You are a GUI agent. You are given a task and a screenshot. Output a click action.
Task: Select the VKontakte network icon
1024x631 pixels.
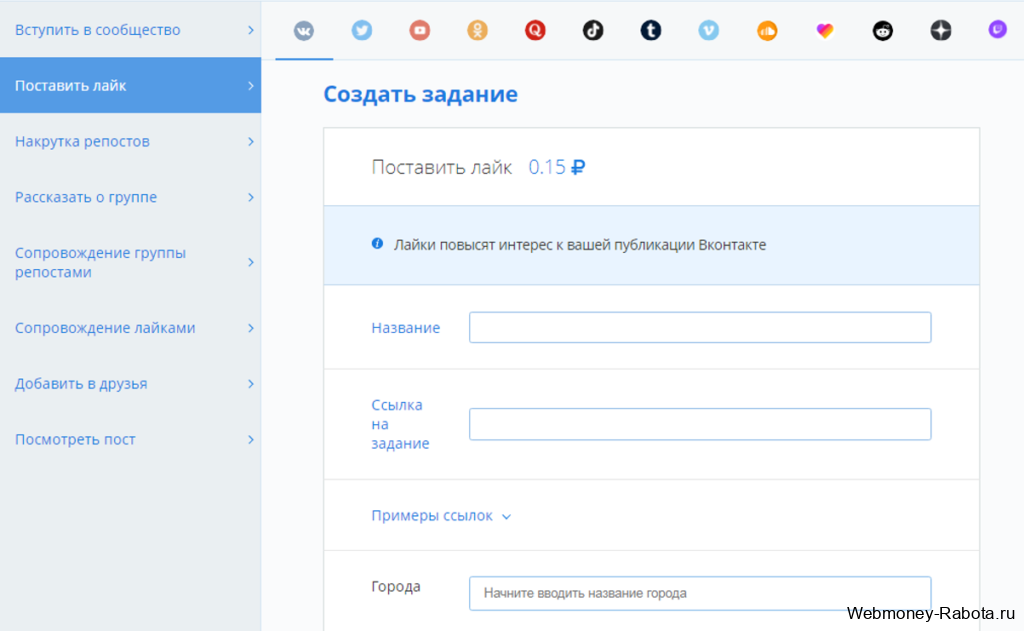click(x=304, y=30)
